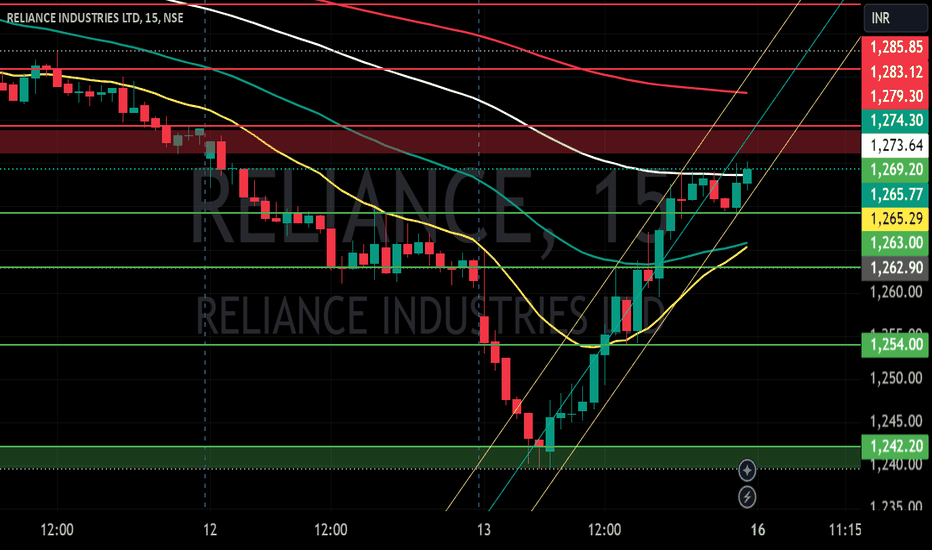Click the RELIANCE INDUSTRIES LTD, 15, NSE title
The height and width of the screenshot is (550, 932).
pos(95,18)
